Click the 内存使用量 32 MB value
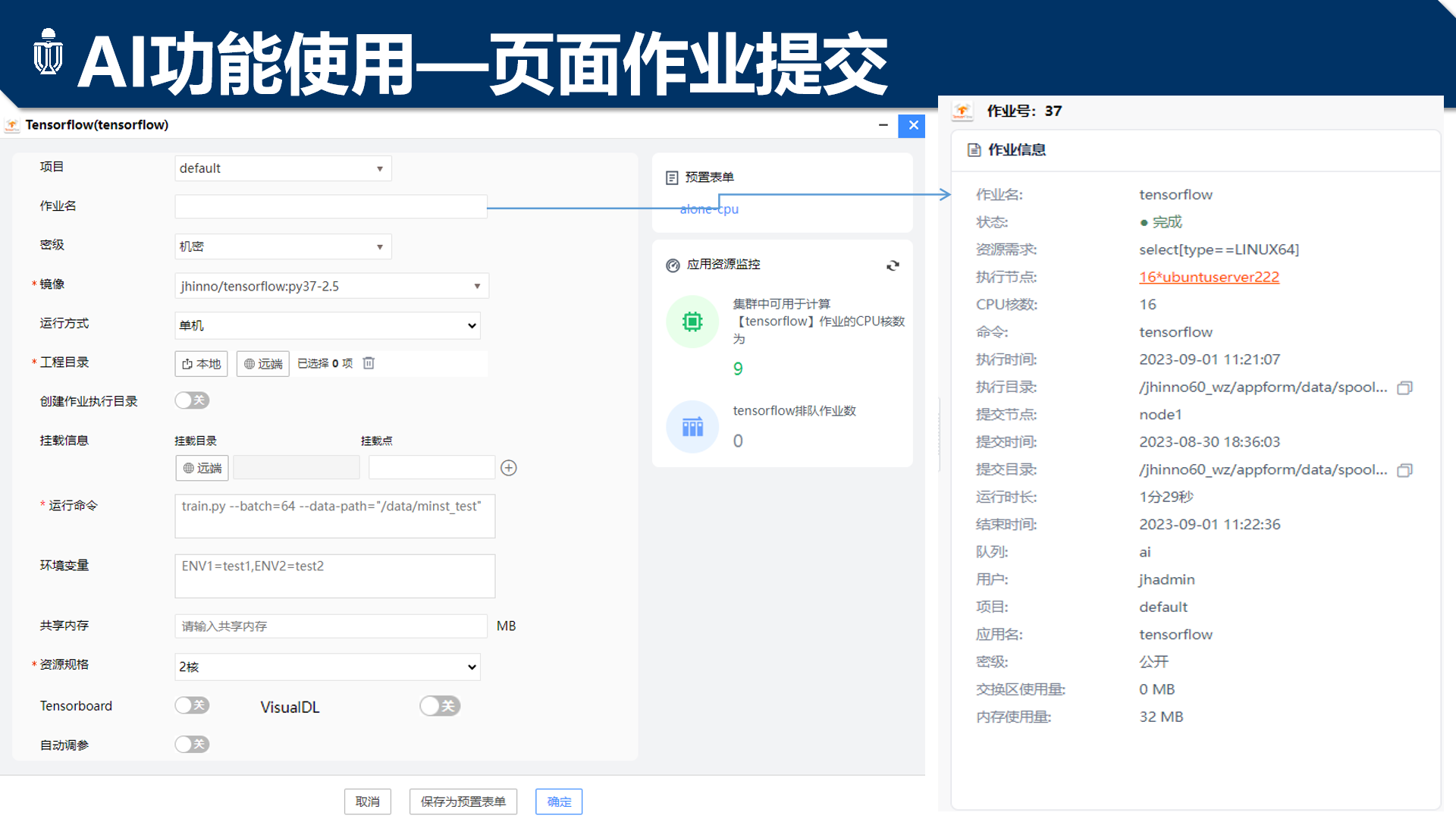 1161,717
